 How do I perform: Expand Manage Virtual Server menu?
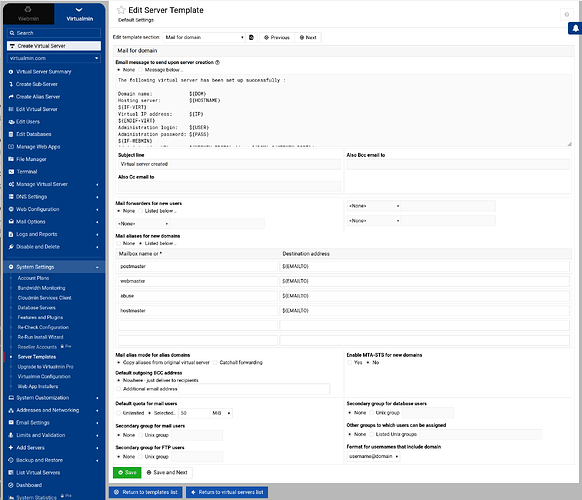(x=54, y=184)
